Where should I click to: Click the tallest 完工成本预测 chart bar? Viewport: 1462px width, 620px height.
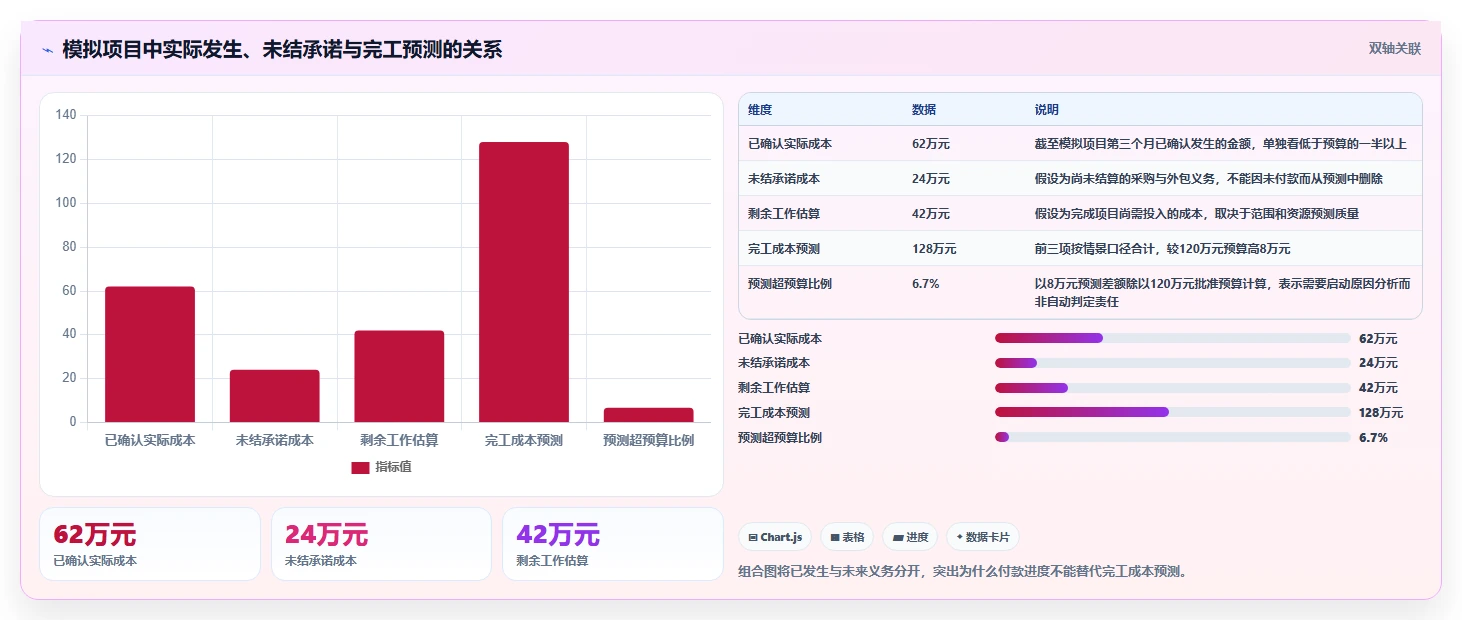524,282
